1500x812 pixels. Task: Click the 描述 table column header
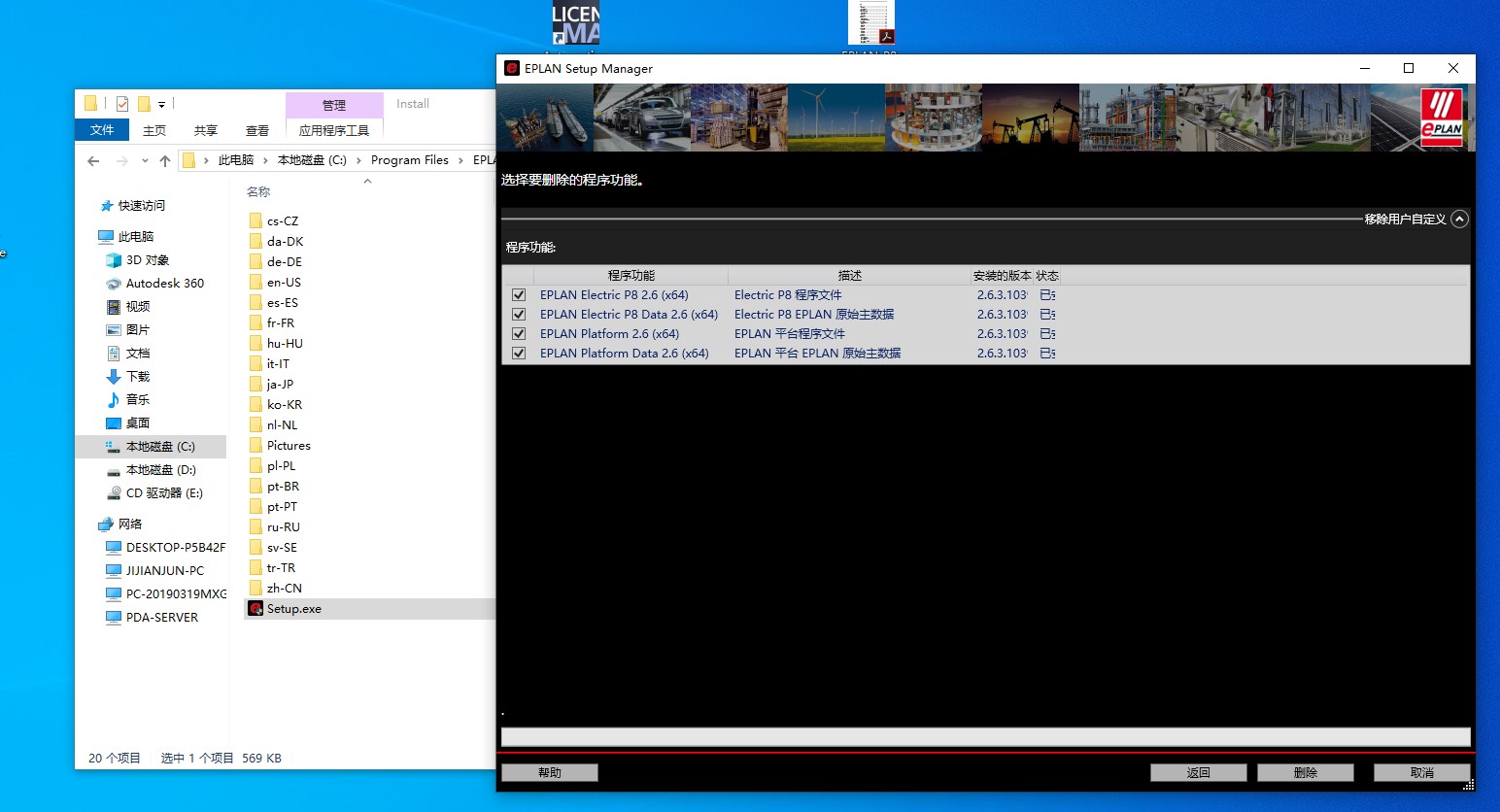pos(850,276)
